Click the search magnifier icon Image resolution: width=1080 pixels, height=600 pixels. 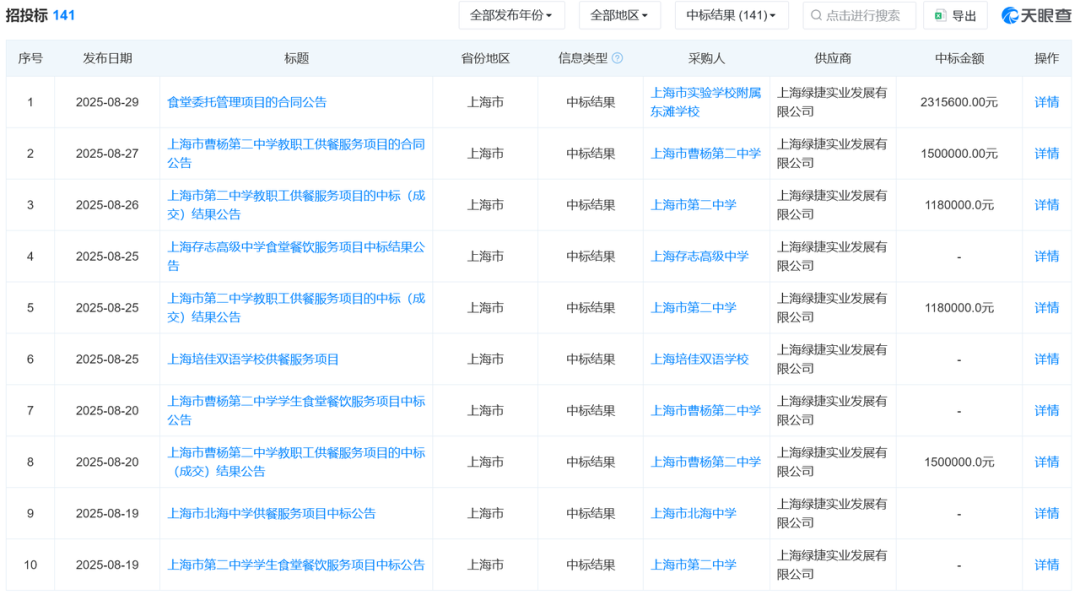coord(816,16)
